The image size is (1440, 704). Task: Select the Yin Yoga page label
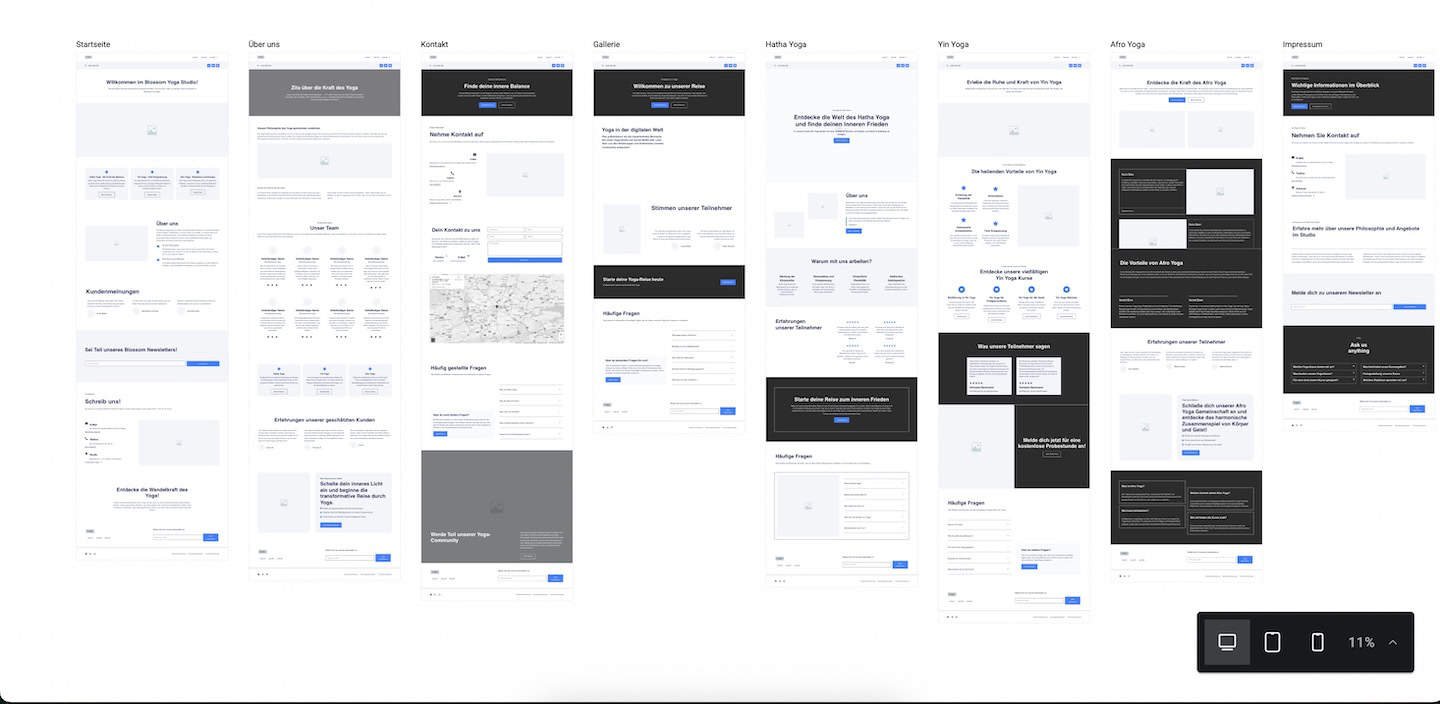tap(953, 45)
